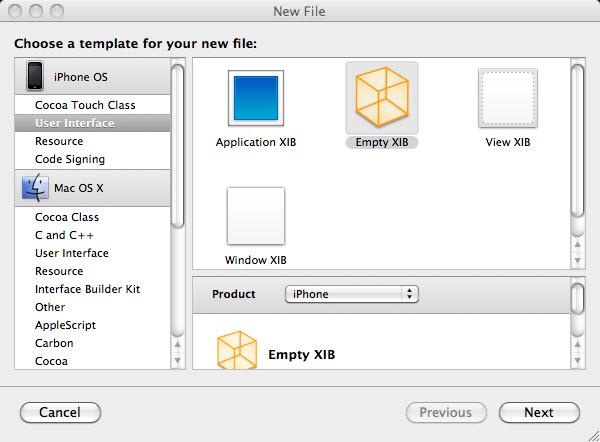Select Cocoa category at list bottom
The width and height of the screenshot is (600, 442).
(93, 361)
